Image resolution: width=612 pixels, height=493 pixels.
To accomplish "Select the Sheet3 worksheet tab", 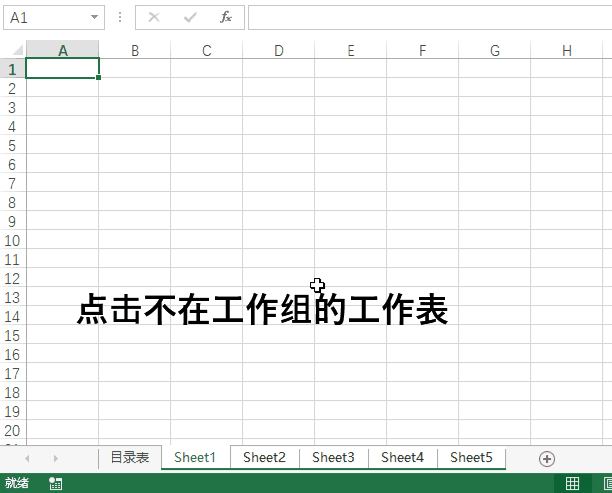I will tap(333, 457).
